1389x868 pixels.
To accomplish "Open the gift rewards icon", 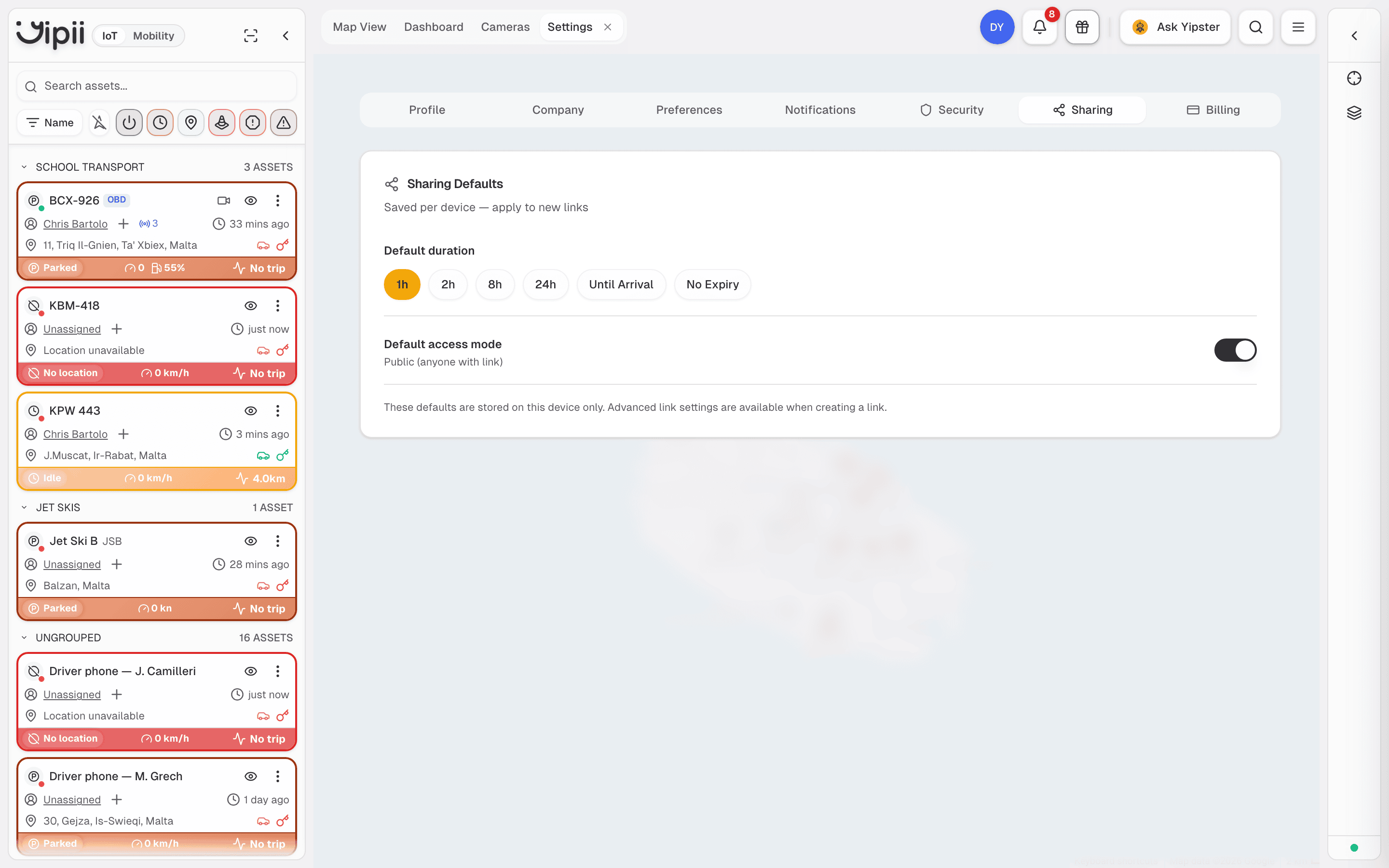I will click(x=1082, y=27).
